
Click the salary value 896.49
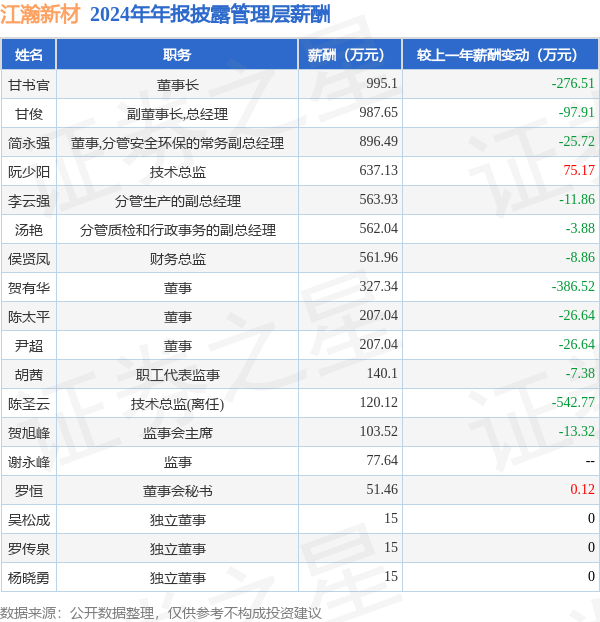378,141
